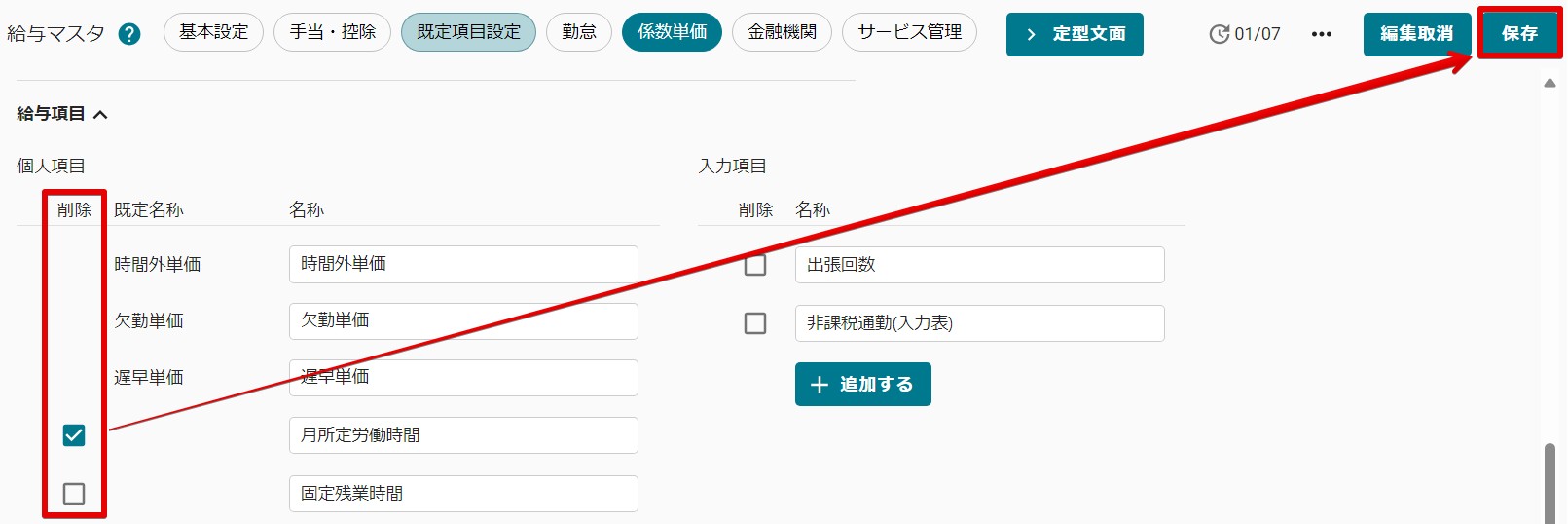Edit the 時間外単価 name field

(463, 264)
